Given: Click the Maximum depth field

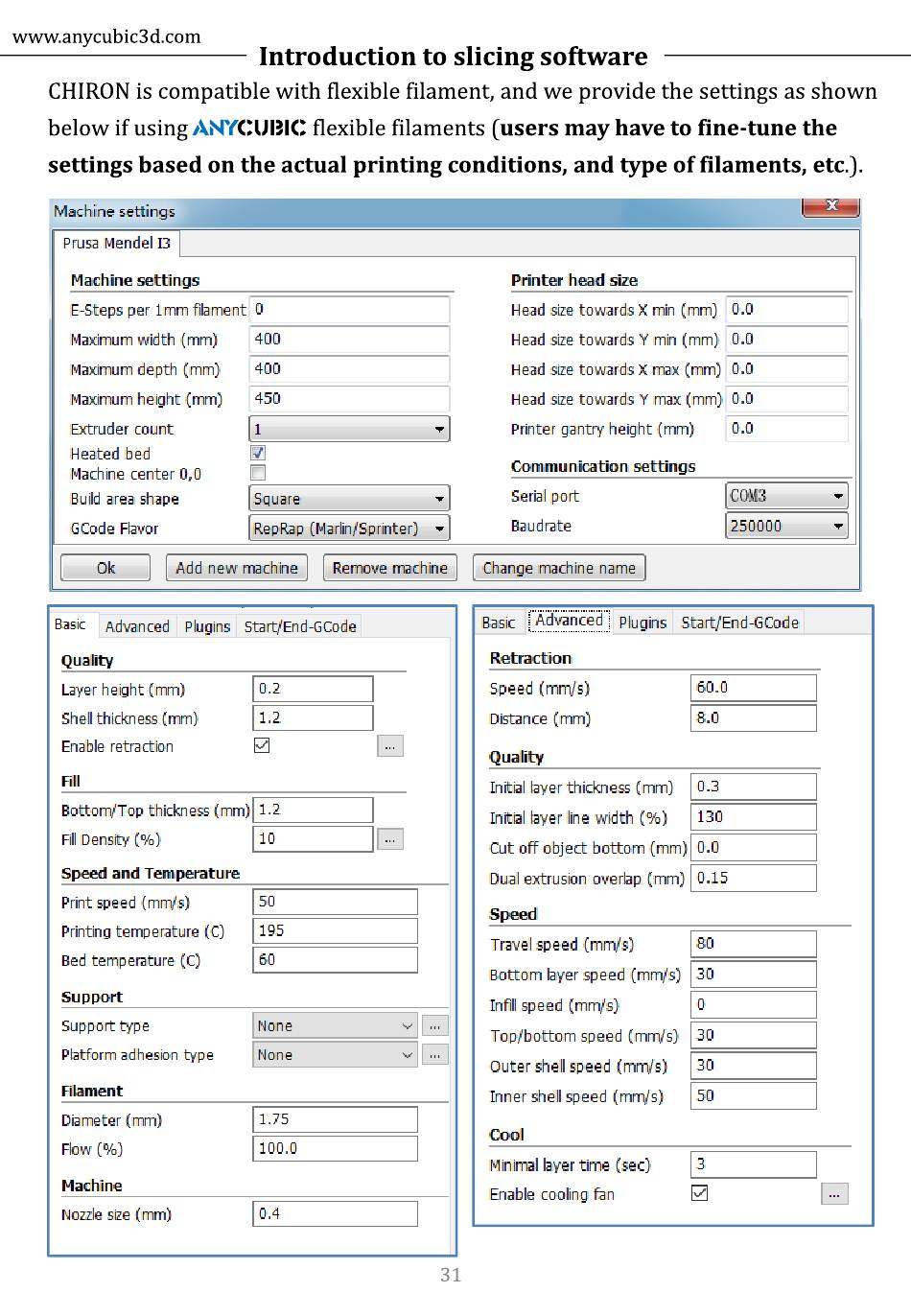Looking at the screenshot, I should point(349,369).
